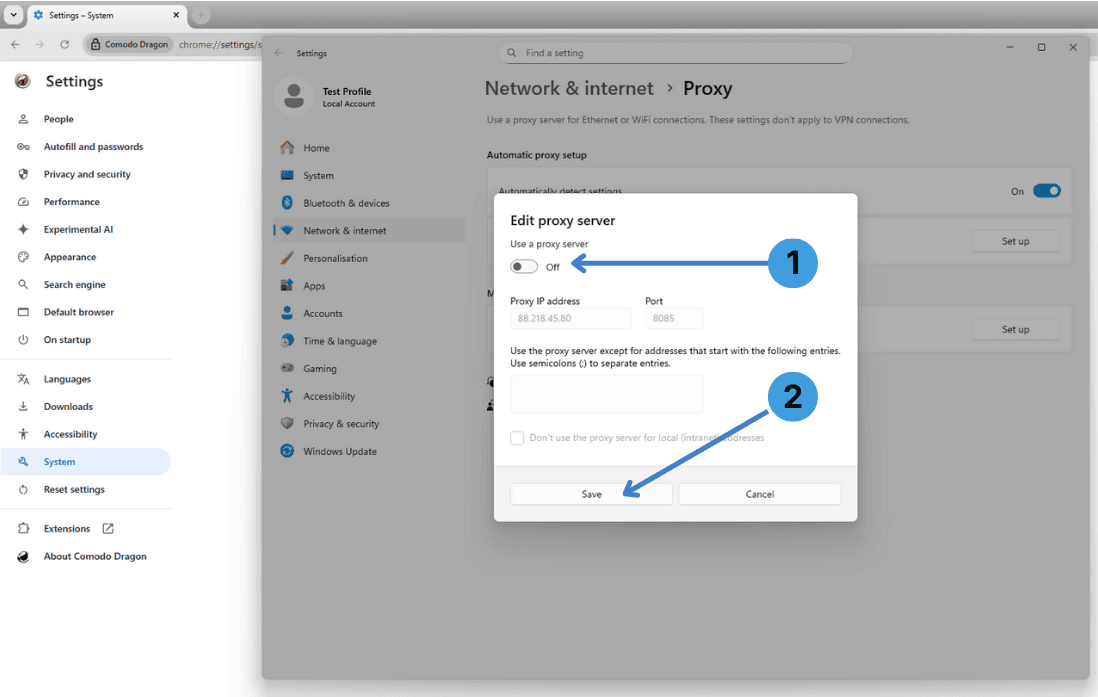Open Reset settings icon

[x=23, y=490]
